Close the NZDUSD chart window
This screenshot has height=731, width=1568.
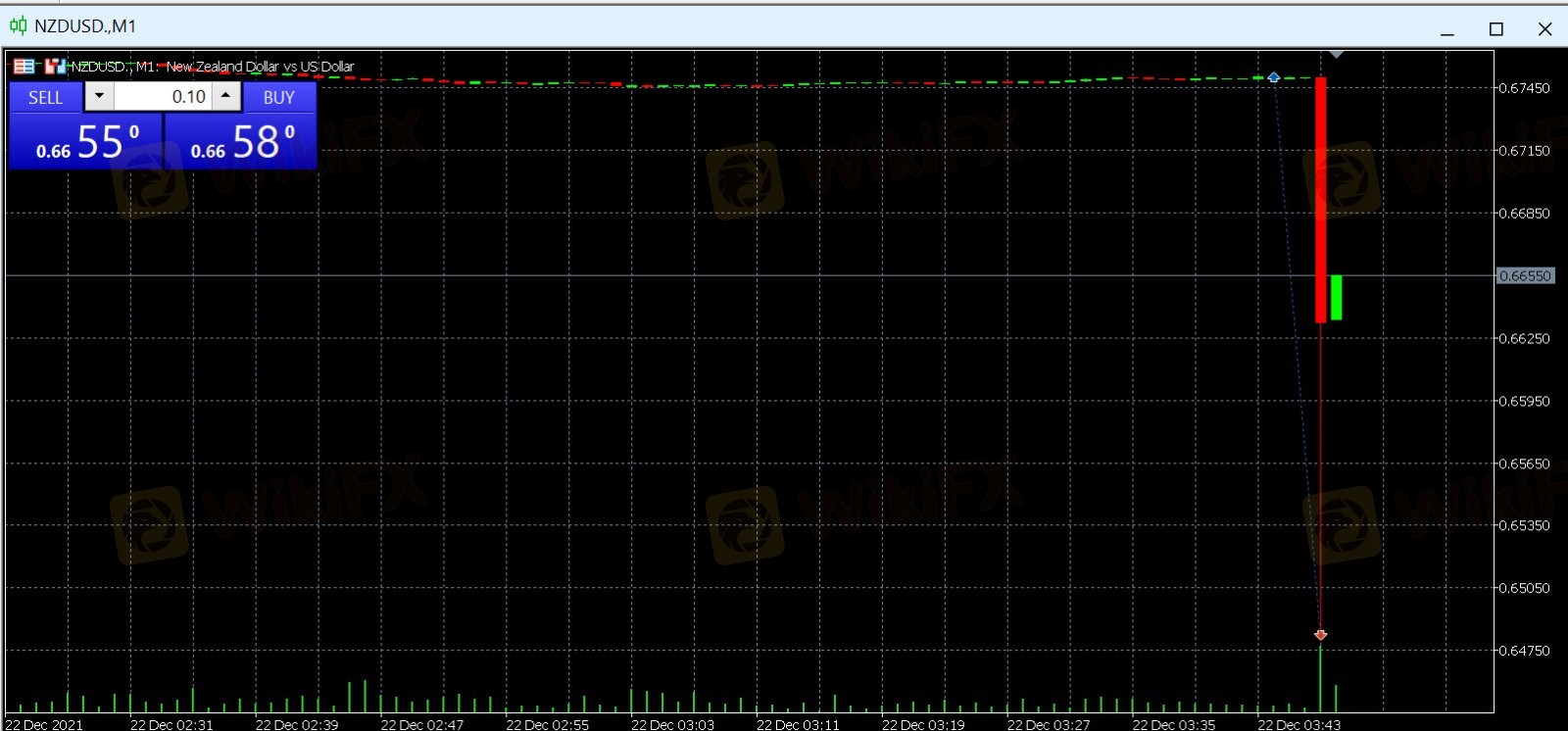tap(1545, 29)
